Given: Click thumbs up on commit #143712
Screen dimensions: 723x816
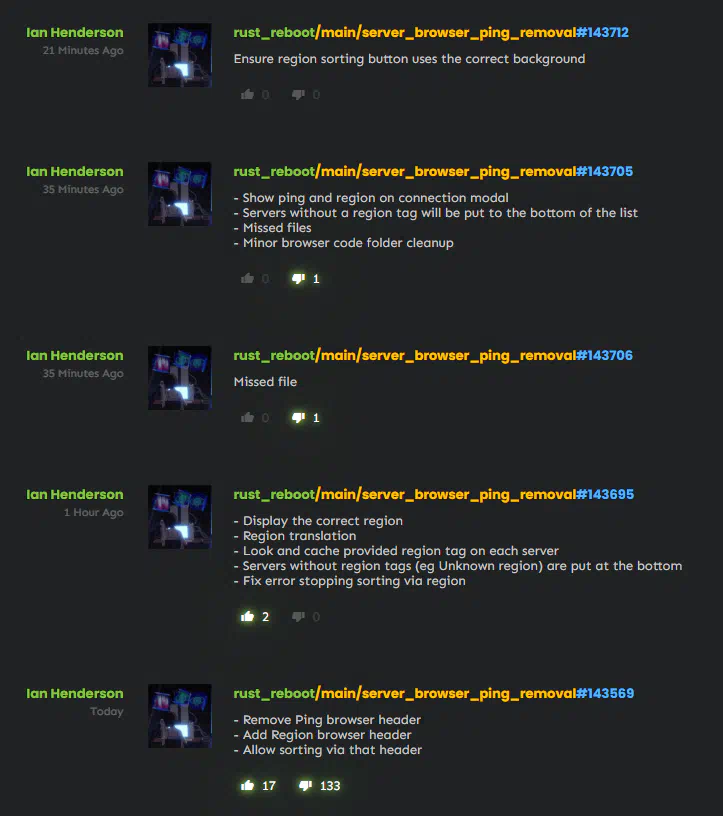Looking at the screenshot, I should 247,94.
